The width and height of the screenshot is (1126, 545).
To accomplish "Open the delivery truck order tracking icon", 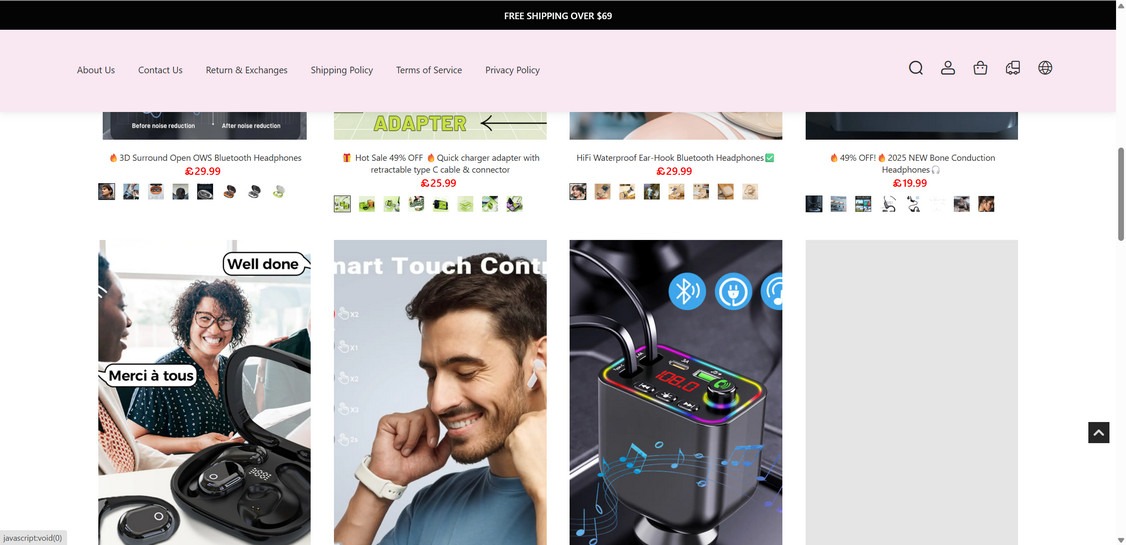I will 1013,68.
